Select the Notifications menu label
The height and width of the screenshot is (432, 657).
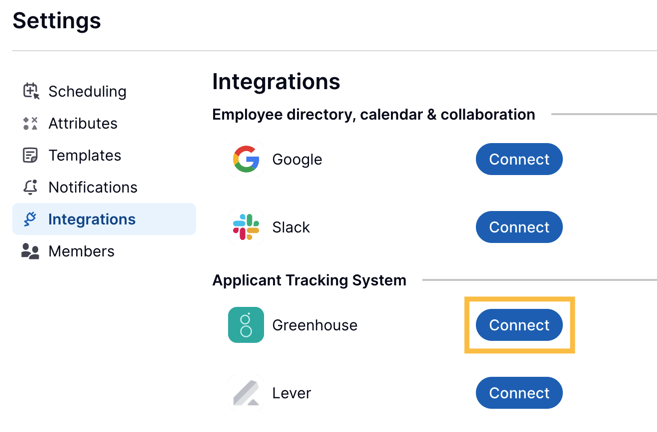[x=93, y=187]
